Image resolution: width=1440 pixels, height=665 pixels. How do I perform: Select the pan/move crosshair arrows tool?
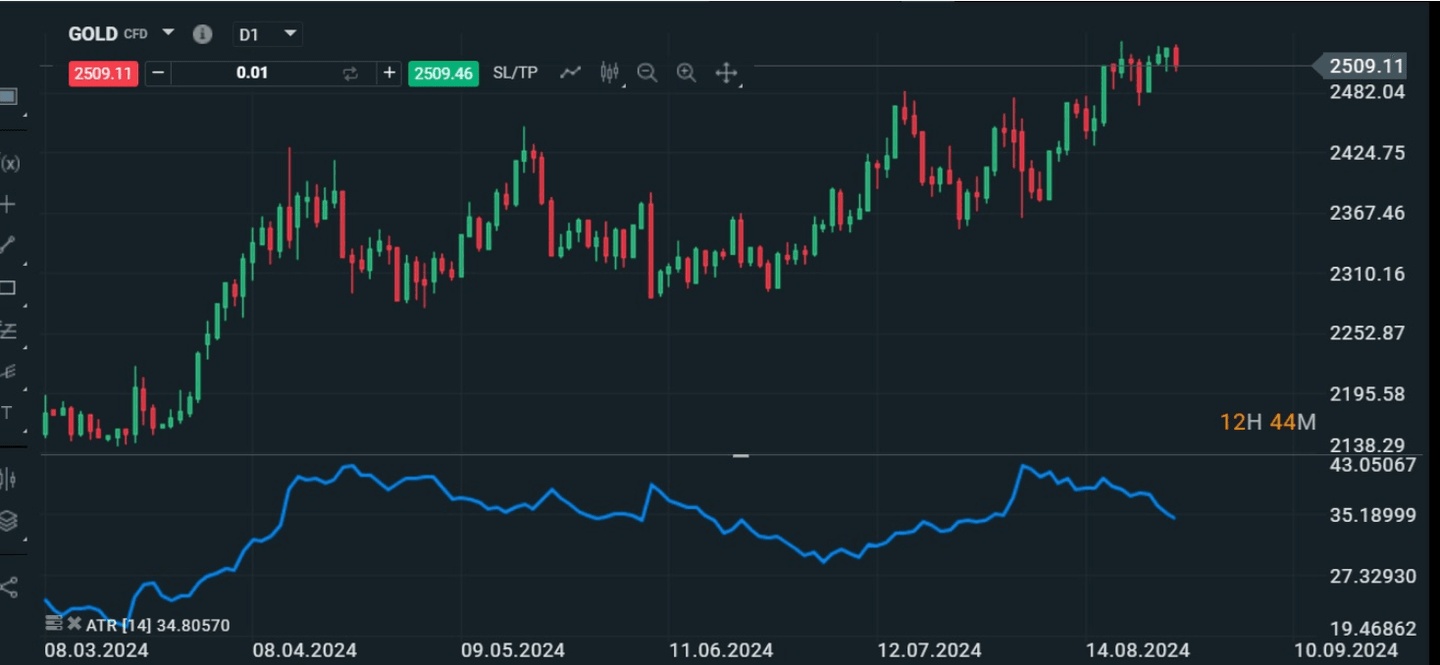pos(726,72)
